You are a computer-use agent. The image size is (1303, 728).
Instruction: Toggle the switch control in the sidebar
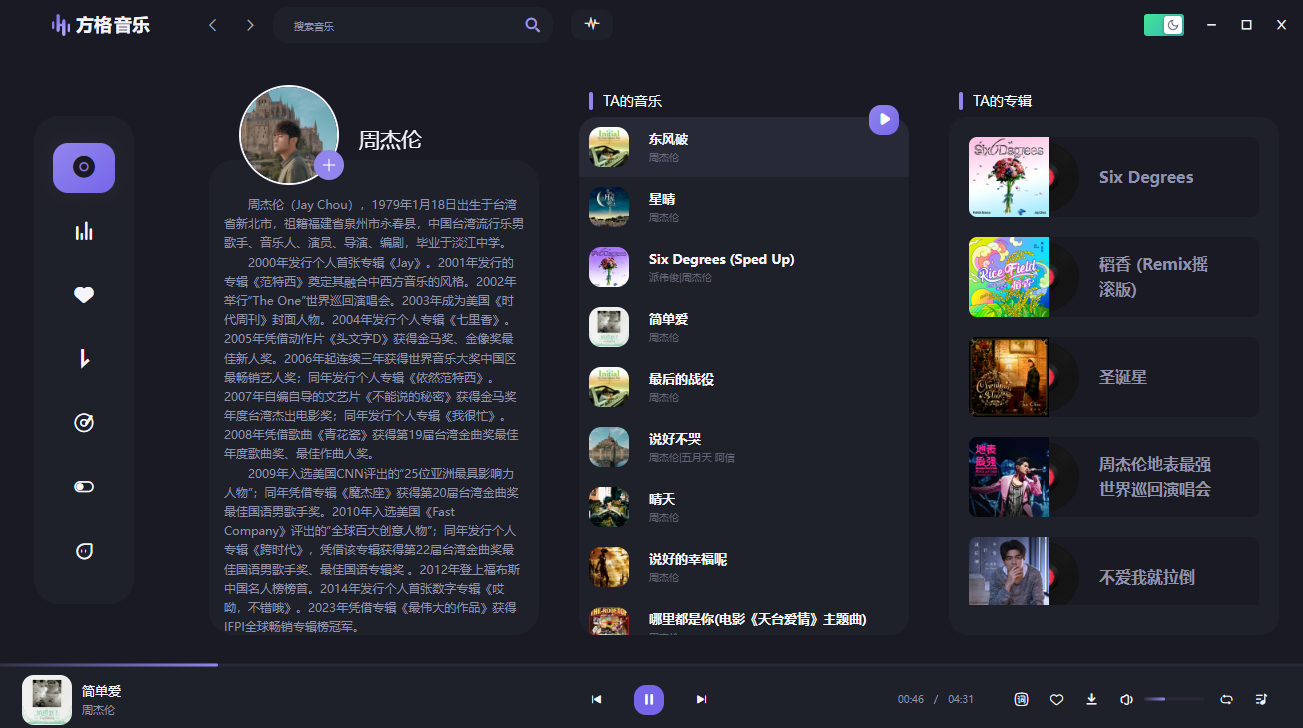click(83, 486)
